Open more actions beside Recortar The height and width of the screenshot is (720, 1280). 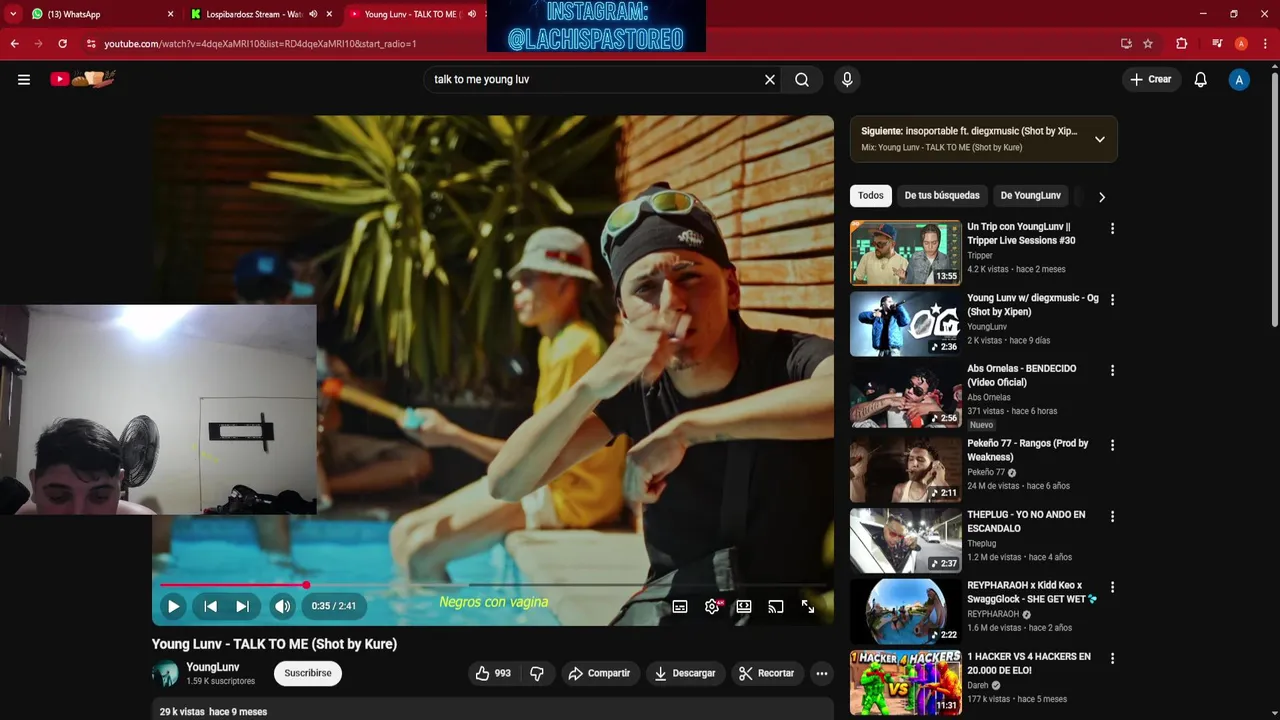pyautogui.click(x=822, y=673)
